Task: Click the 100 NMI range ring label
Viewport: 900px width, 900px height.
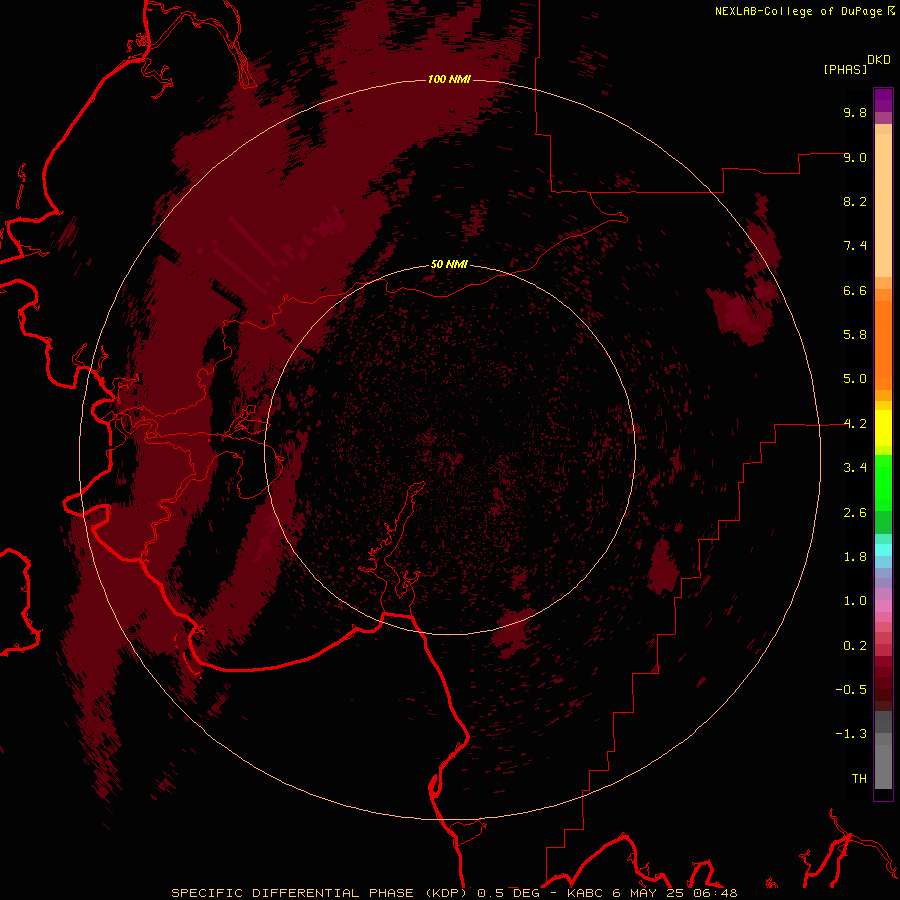Action: 449,79
